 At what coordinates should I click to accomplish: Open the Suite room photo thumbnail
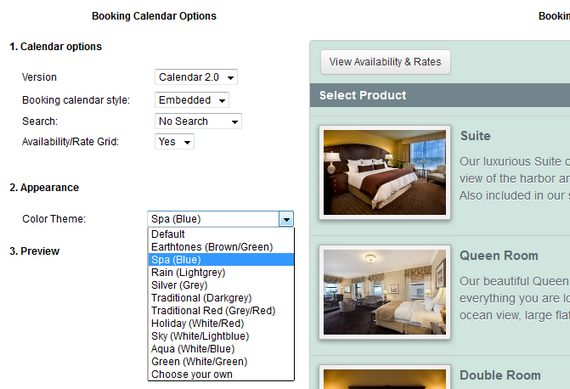pyautogui.click(x=385, y=173)
